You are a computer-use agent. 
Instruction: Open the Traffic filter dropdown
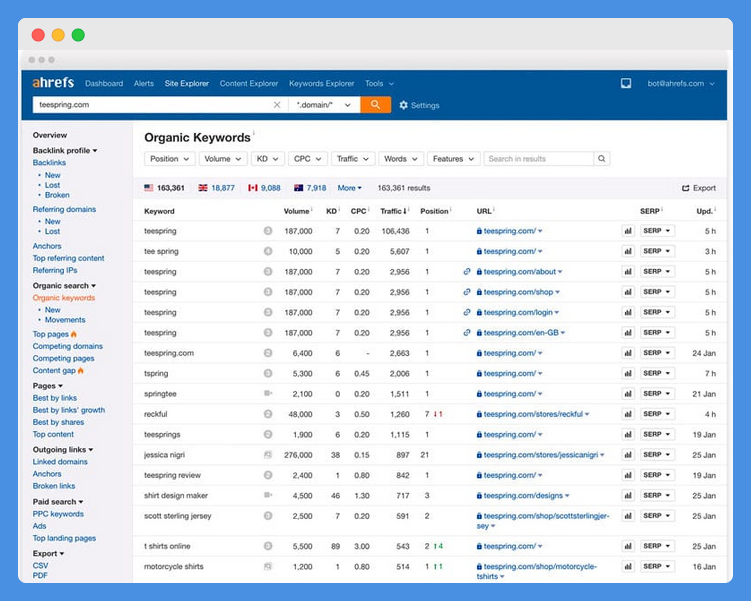353,159
